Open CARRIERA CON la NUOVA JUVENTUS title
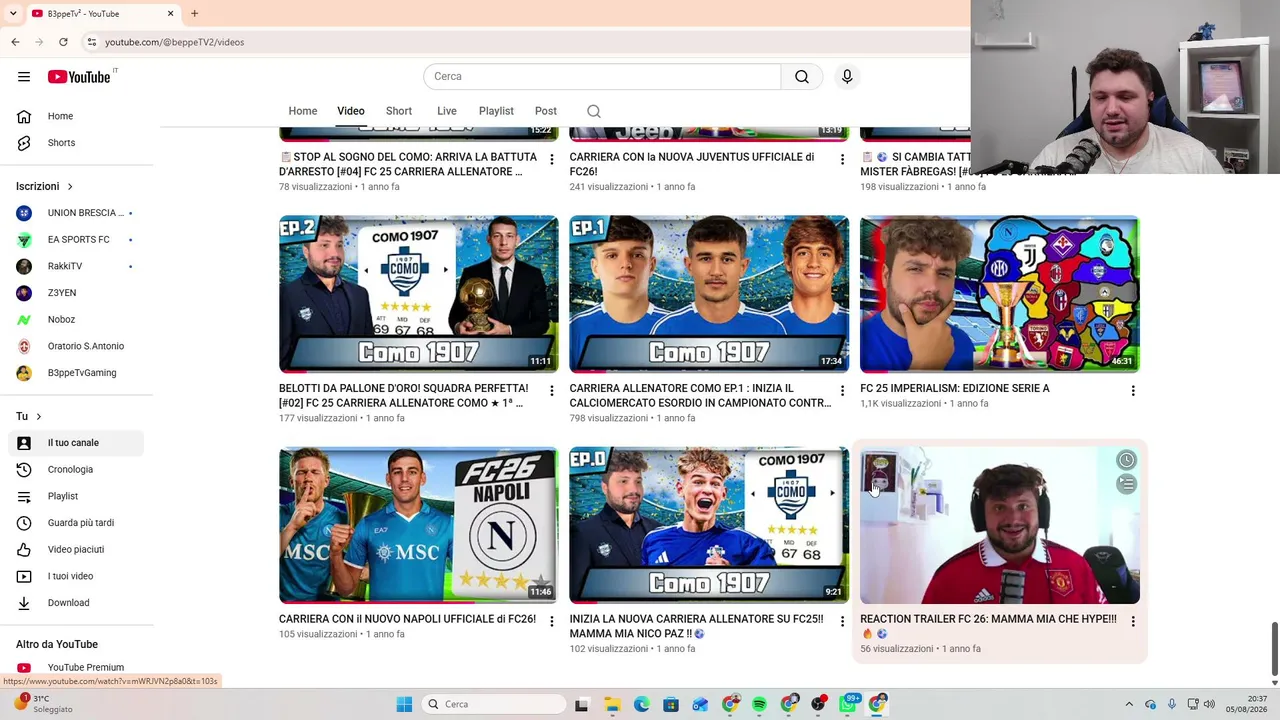1280x720 pixels. point(692,164)
